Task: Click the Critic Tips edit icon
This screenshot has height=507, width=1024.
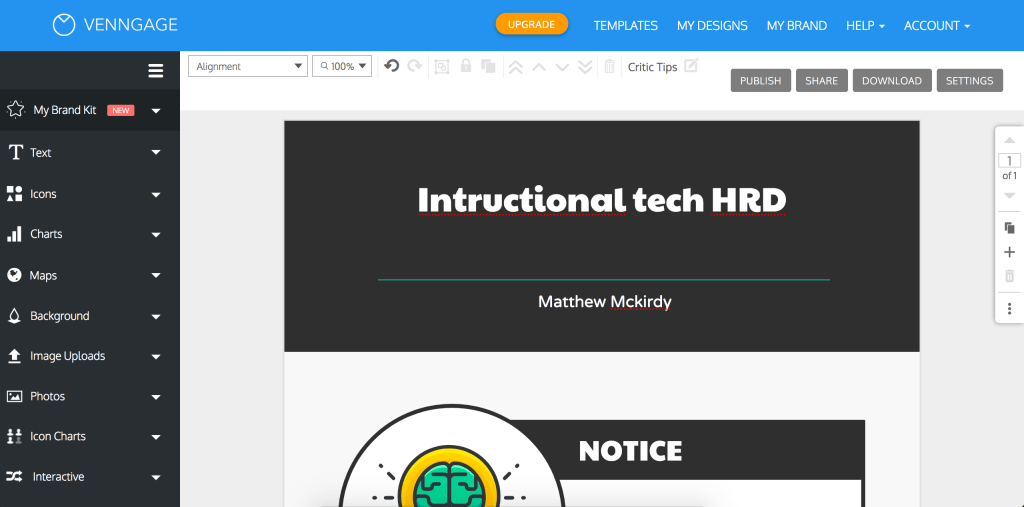Action: click(690, 66)
